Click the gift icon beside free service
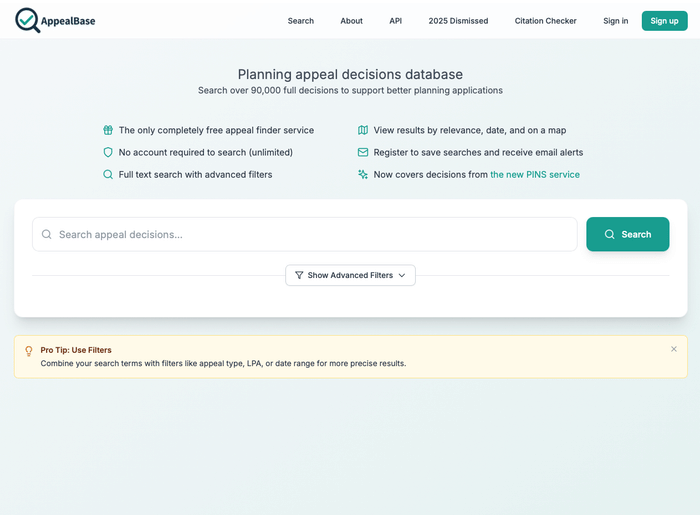 click(x=108, y=130)
